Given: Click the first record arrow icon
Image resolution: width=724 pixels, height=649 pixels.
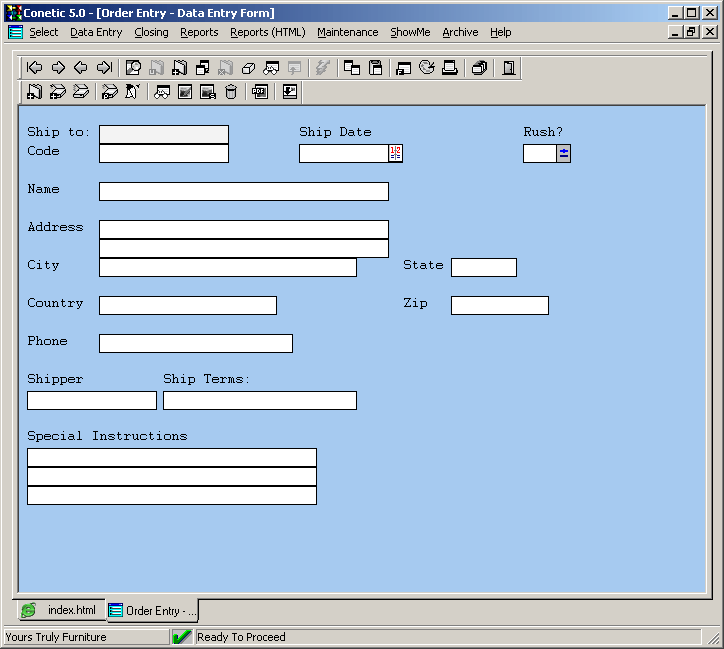Looking at the screenshot, I should (x=34, y=68).
